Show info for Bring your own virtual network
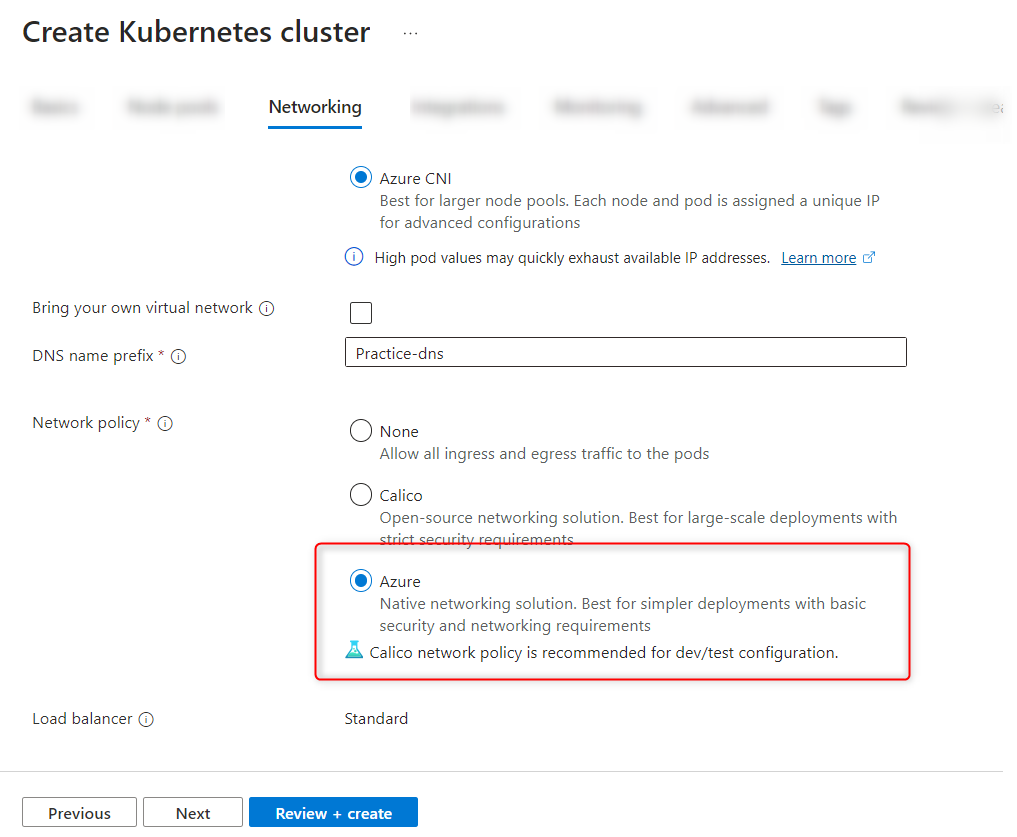The width and height of the screenshot is (1017, 837). (267, 309)
